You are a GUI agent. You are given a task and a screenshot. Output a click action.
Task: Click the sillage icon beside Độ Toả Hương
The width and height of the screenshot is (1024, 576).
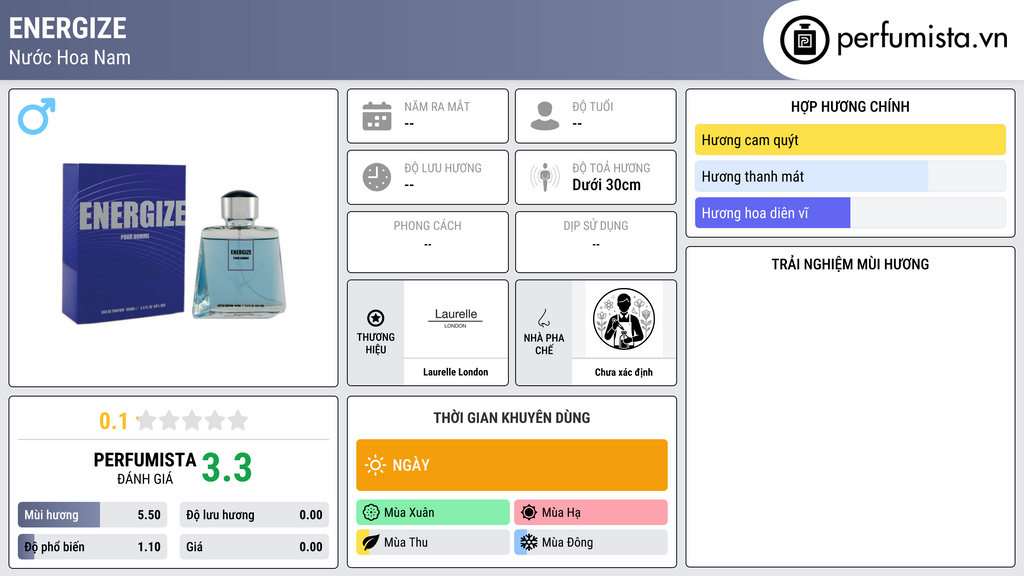(545, 177)
